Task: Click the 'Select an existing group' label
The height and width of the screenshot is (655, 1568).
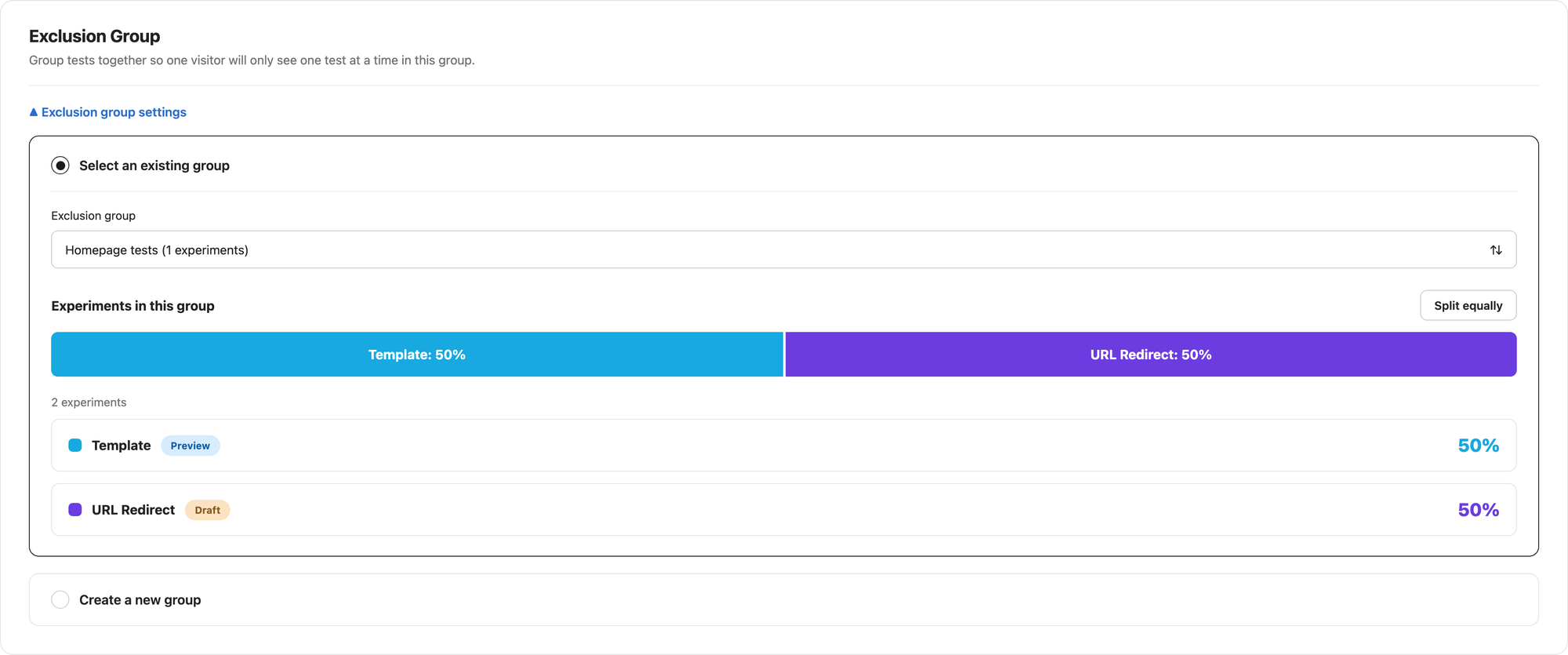Action: [x=154, y=166]
